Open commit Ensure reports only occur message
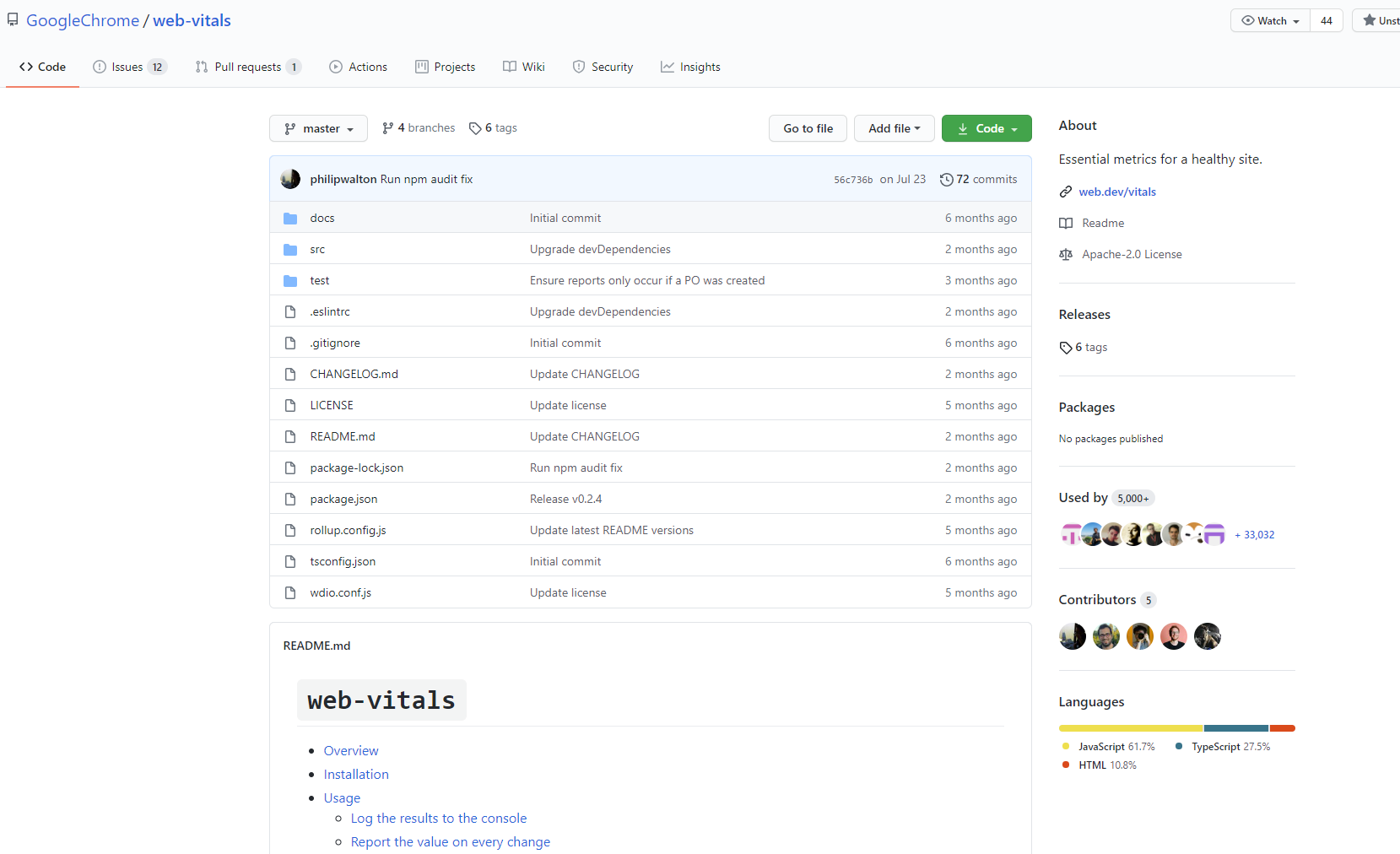Image resolution: width=1400 pixels, height=854 pixels. point(647,280)
